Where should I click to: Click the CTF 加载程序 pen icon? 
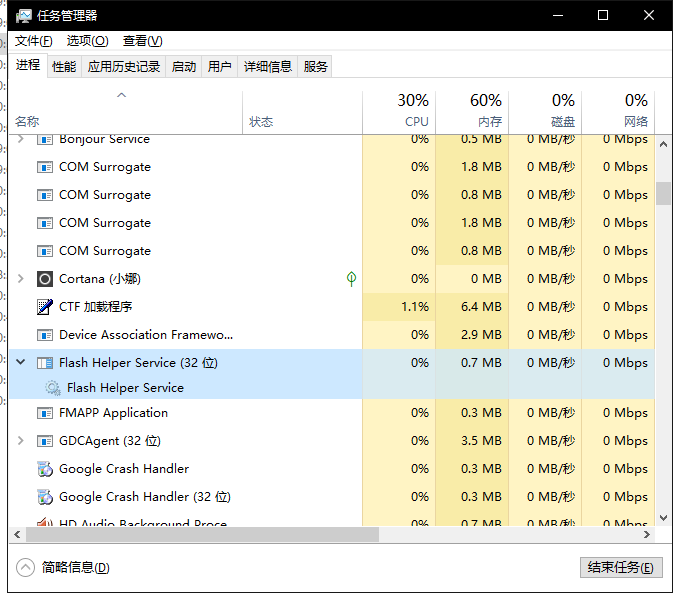coord(45,307)
